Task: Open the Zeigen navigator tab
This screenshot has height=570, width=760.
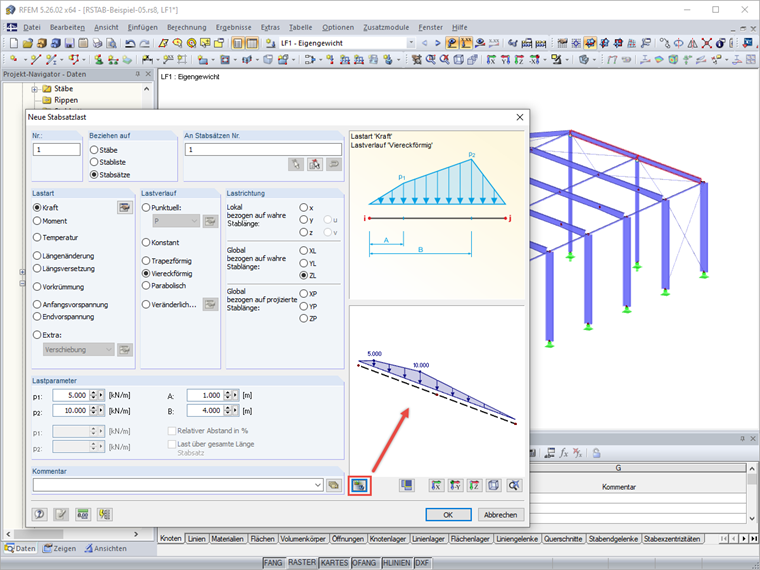Action: tap(59, 549)
